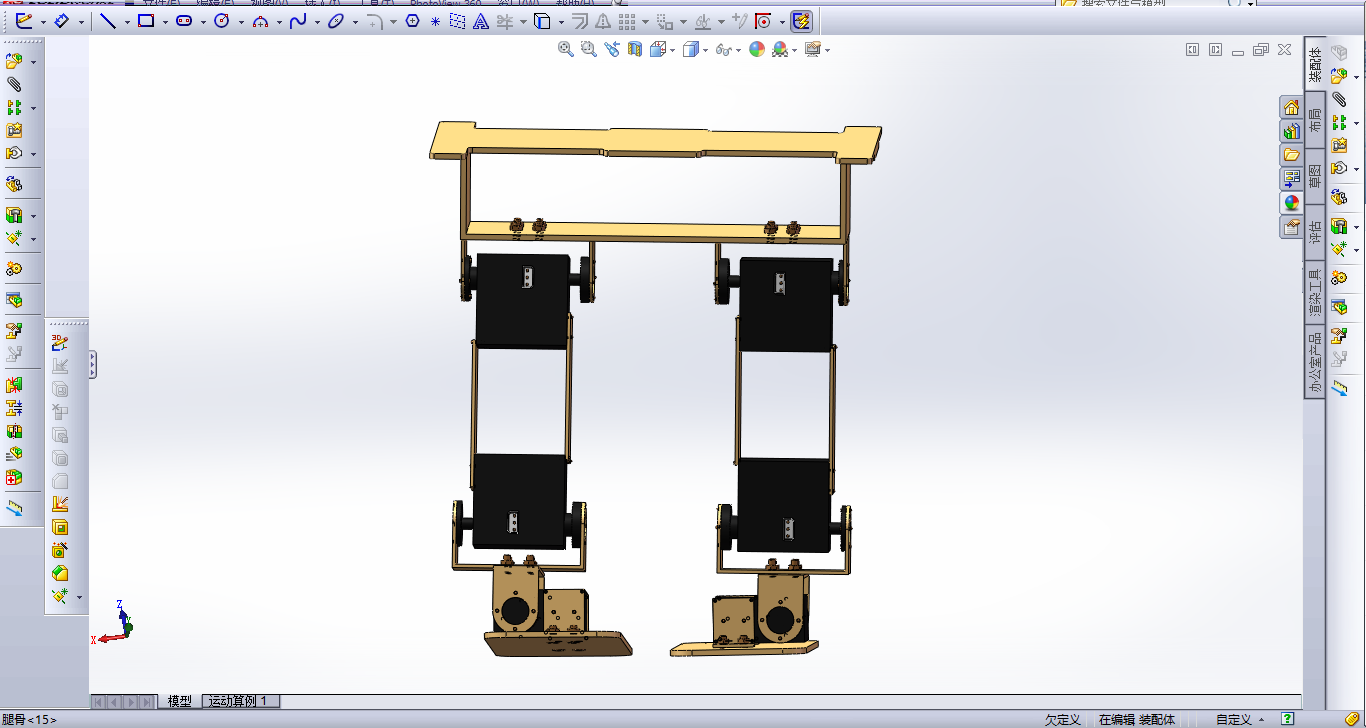Viewport: 1366px width, 728px height.
Task: Choose the Corner Rectangle tool
Action: click(146, 20)
